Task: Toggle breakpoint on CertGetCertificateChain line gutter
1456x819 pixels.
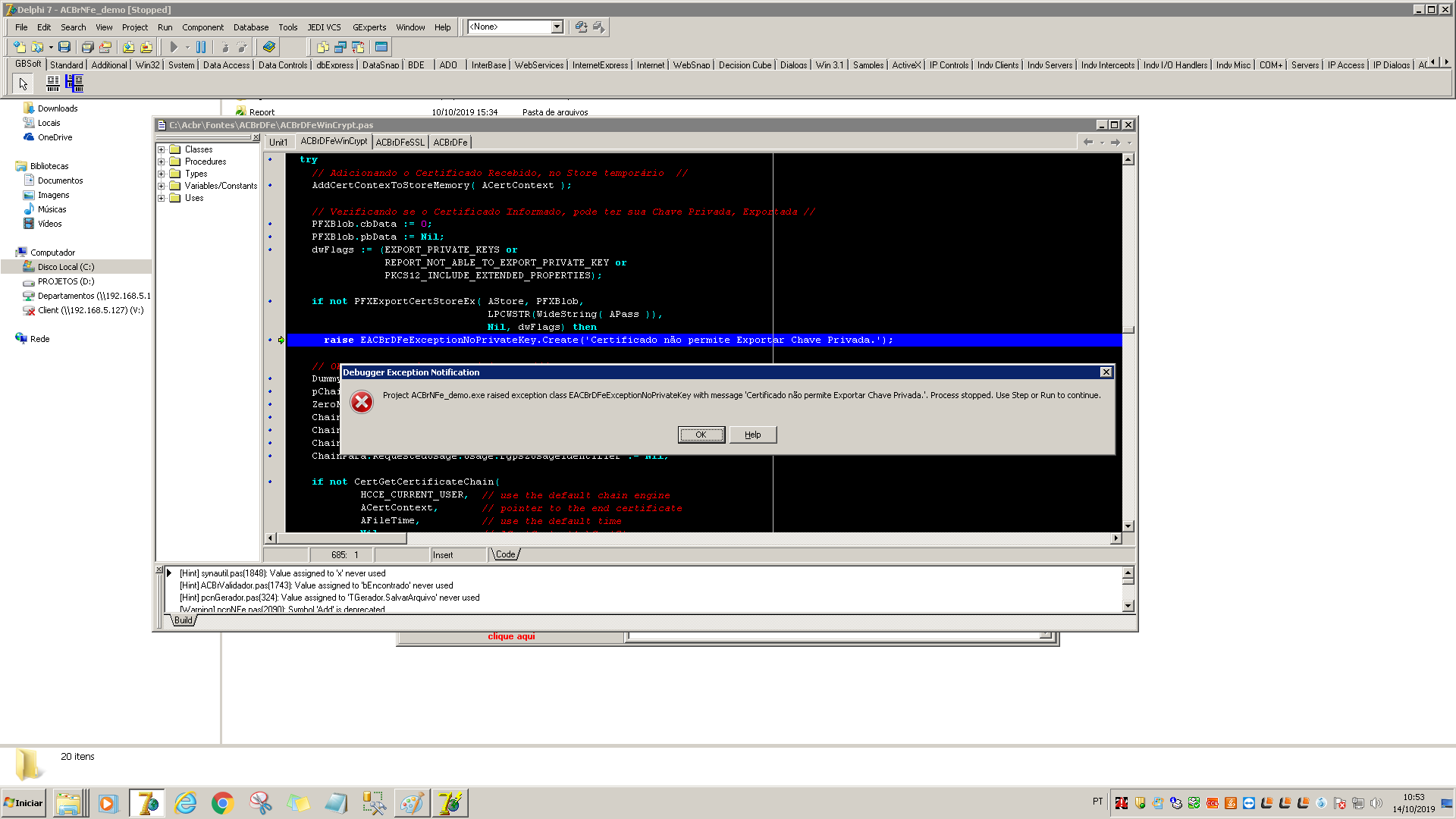Action: [270, 482]
